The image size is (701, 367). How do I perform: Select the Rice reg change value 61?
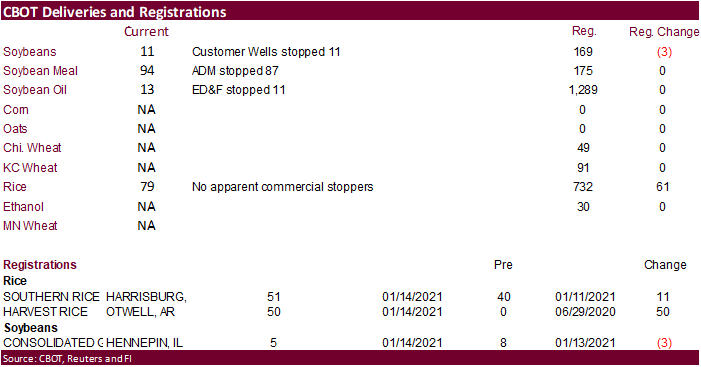(663, 187)
